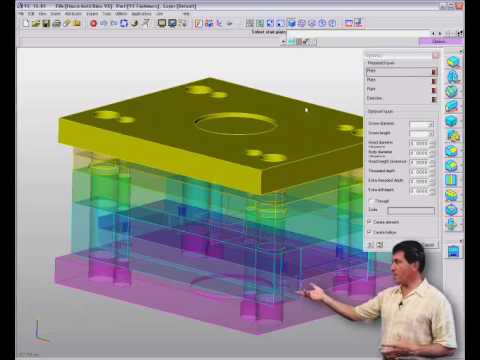Toggle the Create element checkbox
Screen dimensions: 480x360
click(370, 222)
